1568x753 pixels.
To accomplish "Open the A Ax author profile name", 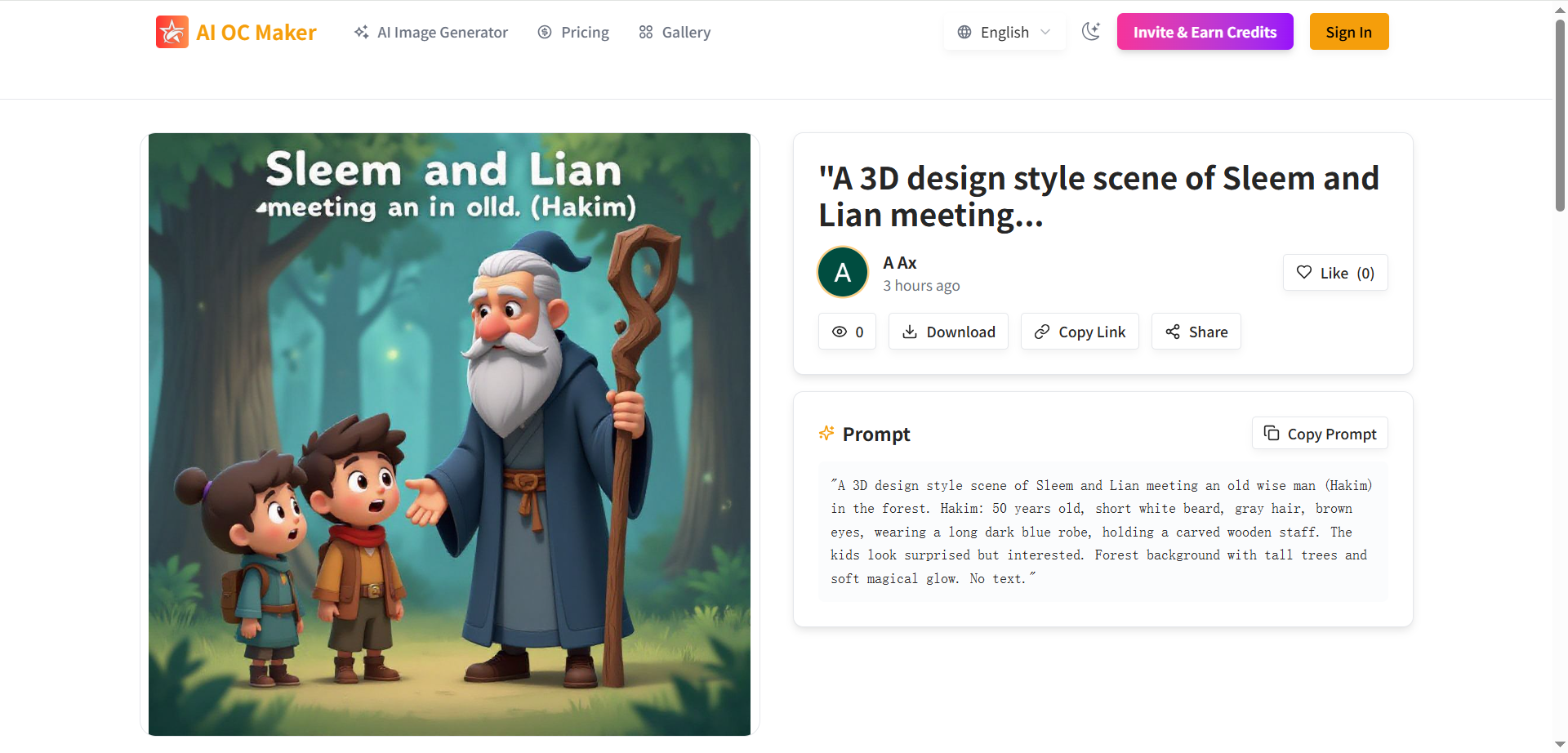I will (899, 263).
